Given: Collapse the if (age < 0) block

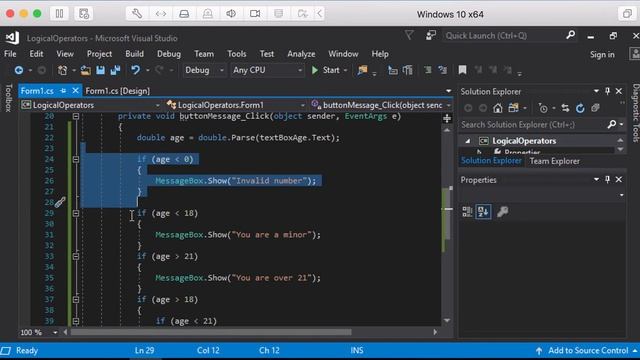Looking at the screenshot, I should click(x=76, y=159).
